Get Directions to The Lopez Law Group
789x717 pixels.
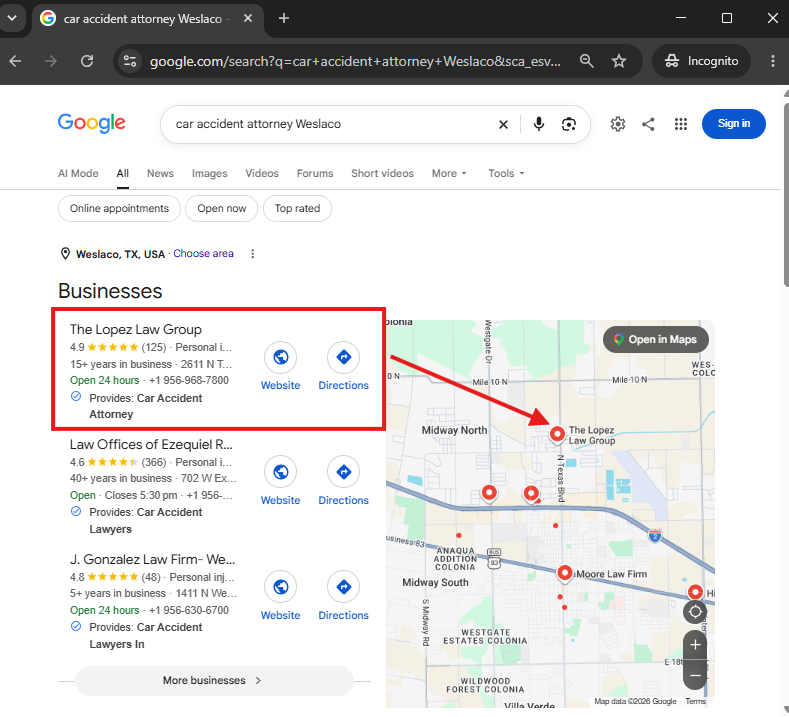[343, 366]
